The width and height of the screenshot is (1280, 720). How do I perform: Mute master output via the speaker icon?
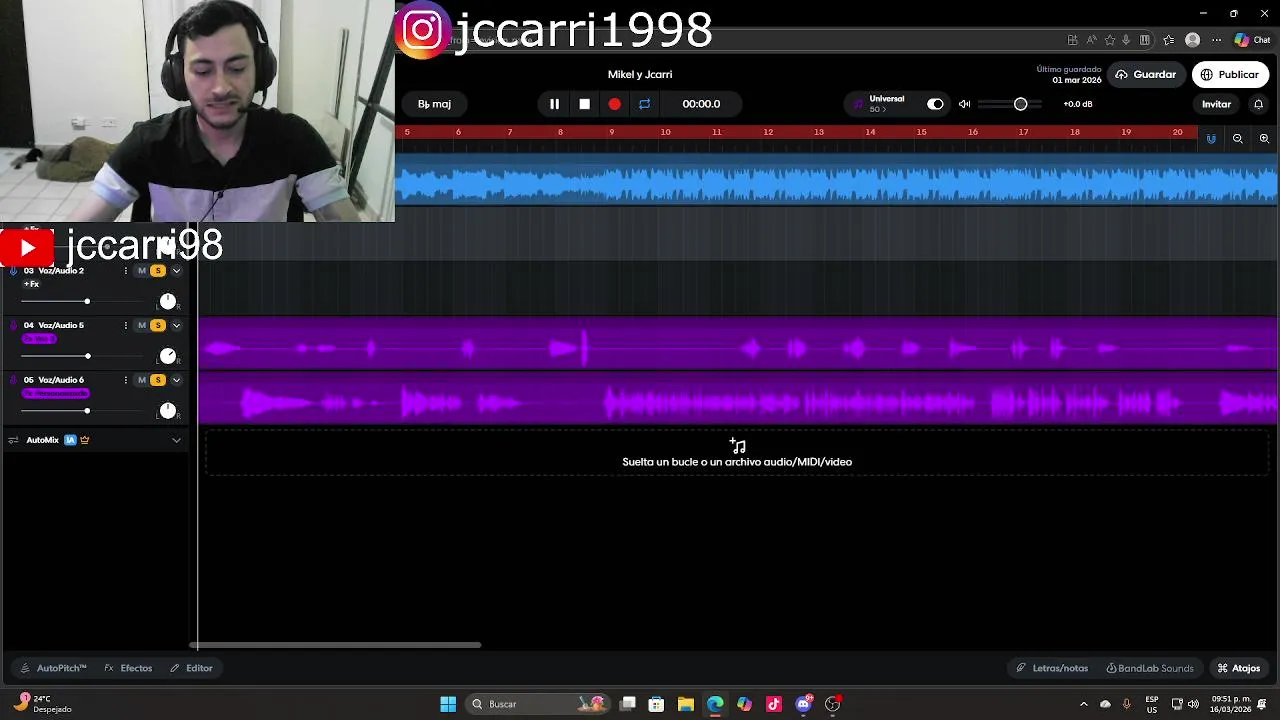(x=964, y=104)
